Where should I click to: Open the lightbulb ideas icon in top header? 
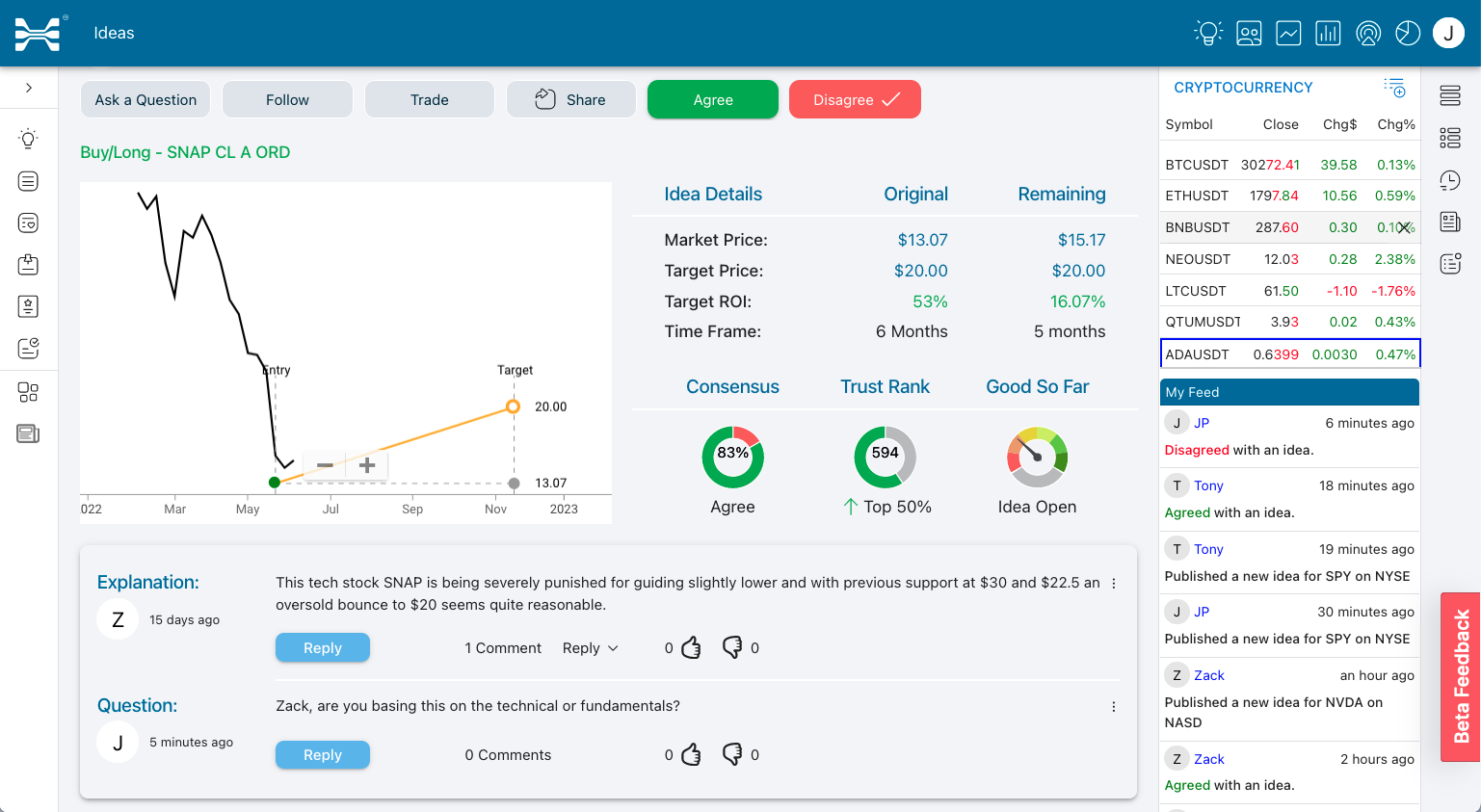click(1208, 33)
